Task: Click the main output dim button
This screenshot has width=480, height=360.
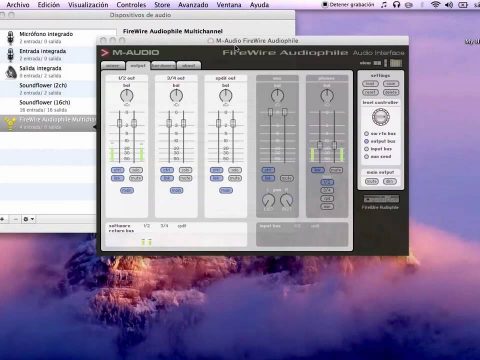Action: (x=389, y=181)
